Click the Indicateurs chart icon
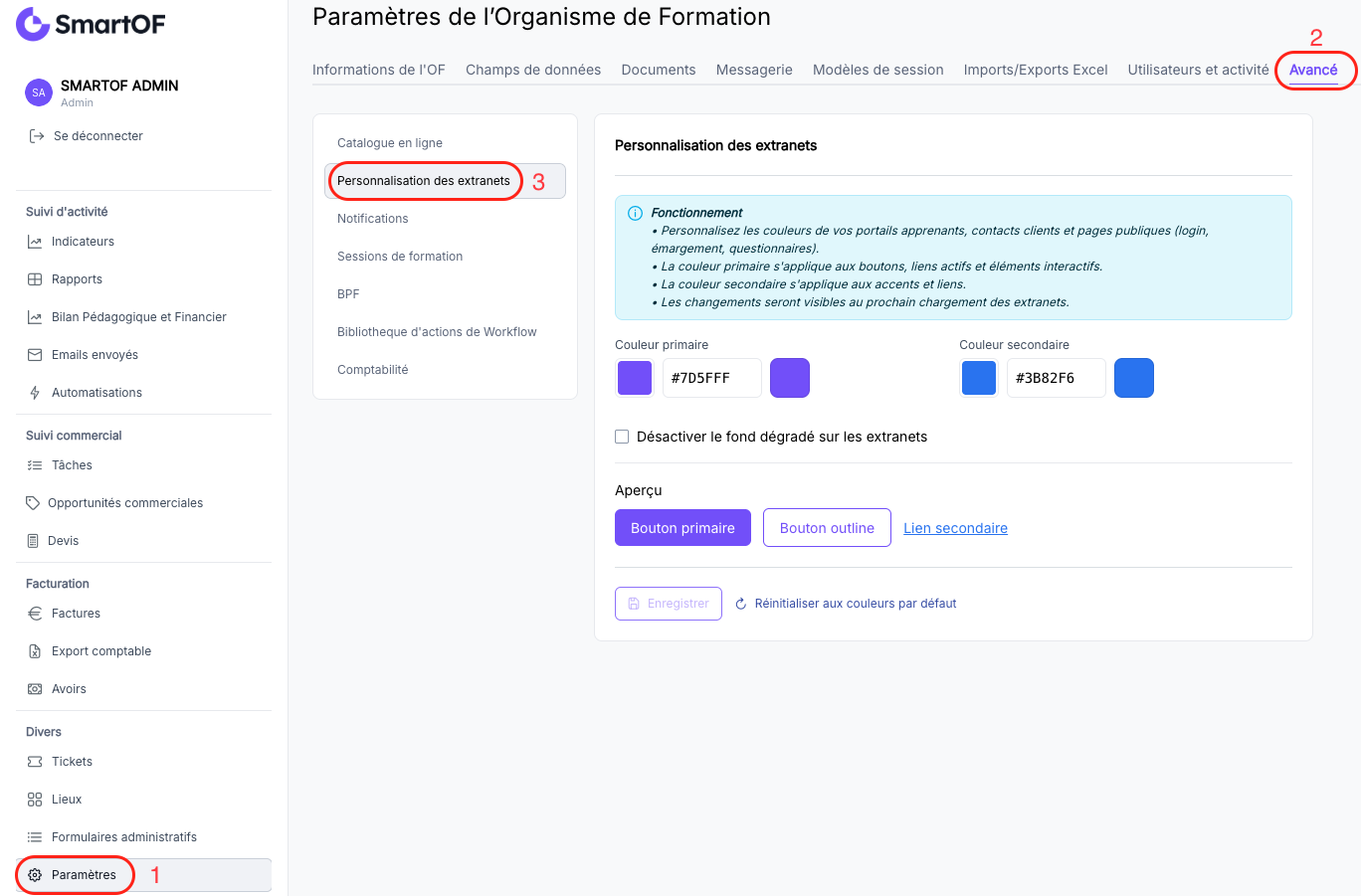Screen dimensions: 1361x896 (x=35, y=242)
